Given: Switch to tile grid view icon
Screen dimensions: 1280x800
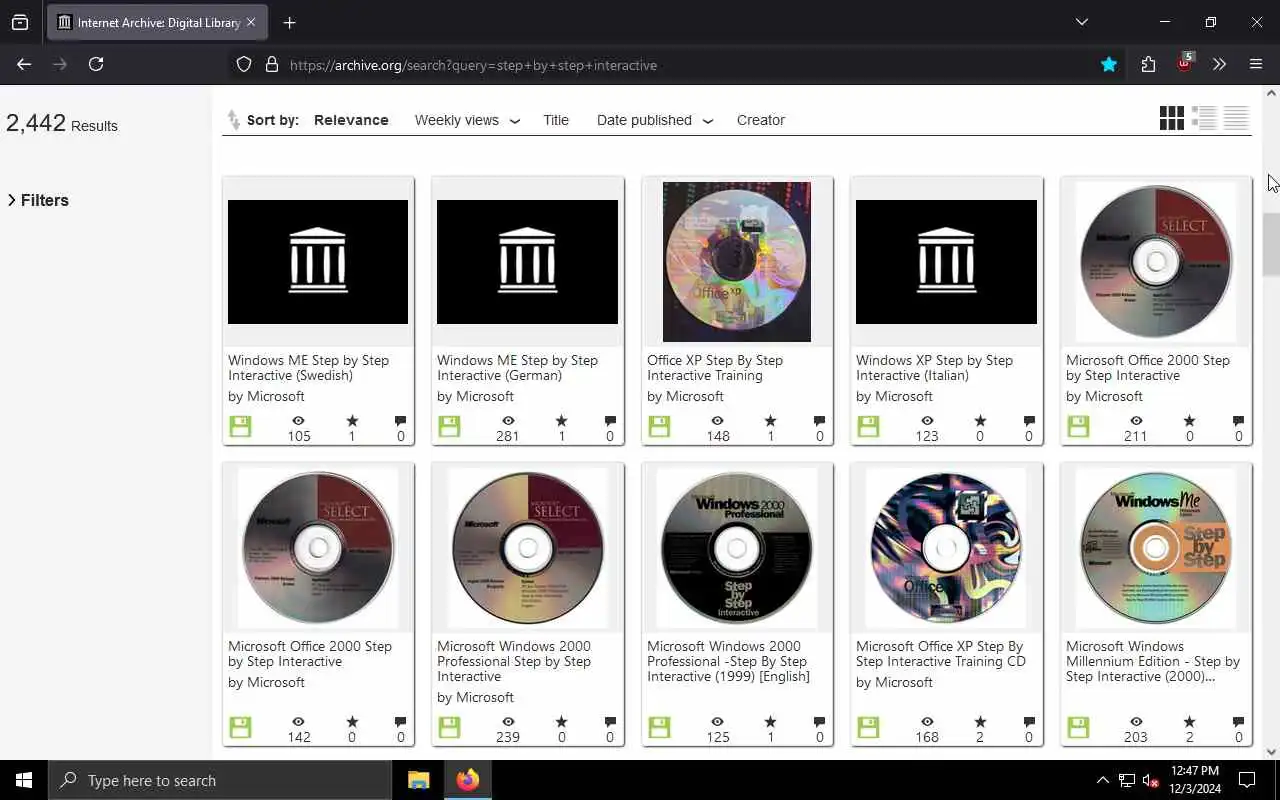Looking at the screenshot, I should click(1171, 118).
